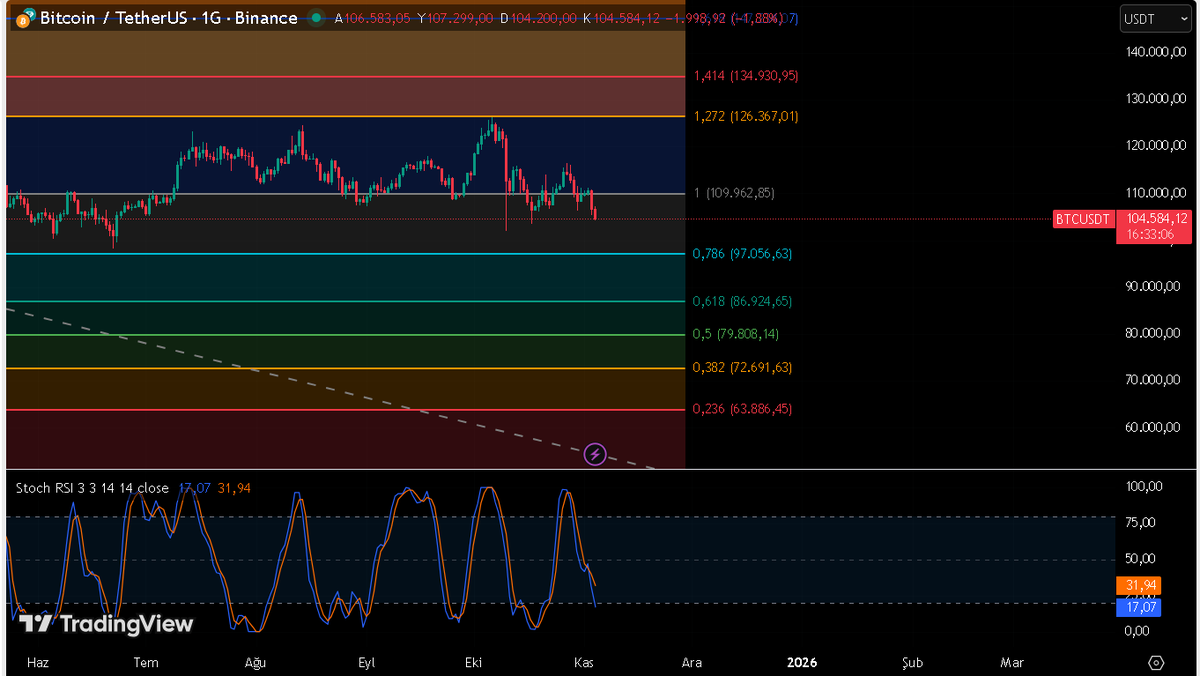Click the opening price value 106.583,05
The height and width of the screenshot is (676, 1200).
pos(377,18)
